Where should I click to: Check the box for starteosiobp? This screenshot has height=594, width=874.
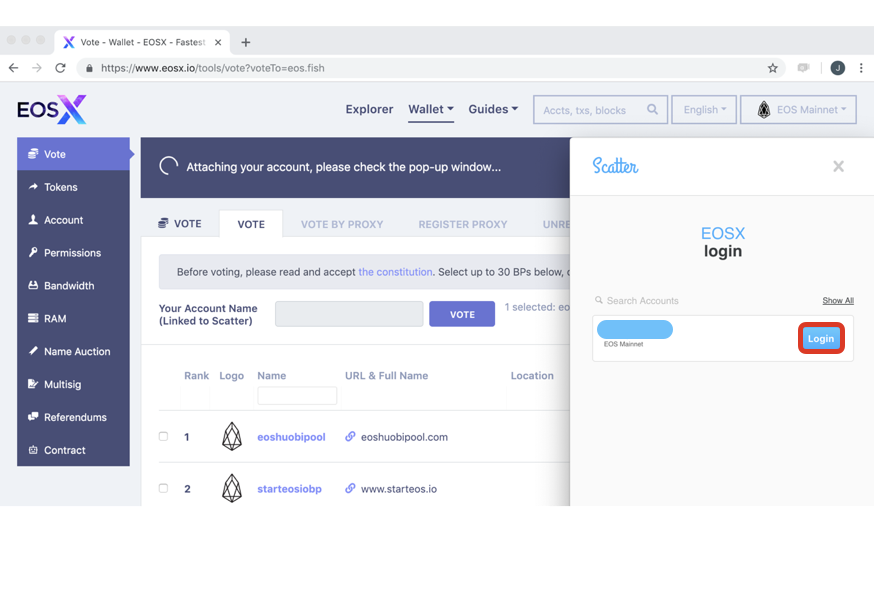tap(163, 488)
